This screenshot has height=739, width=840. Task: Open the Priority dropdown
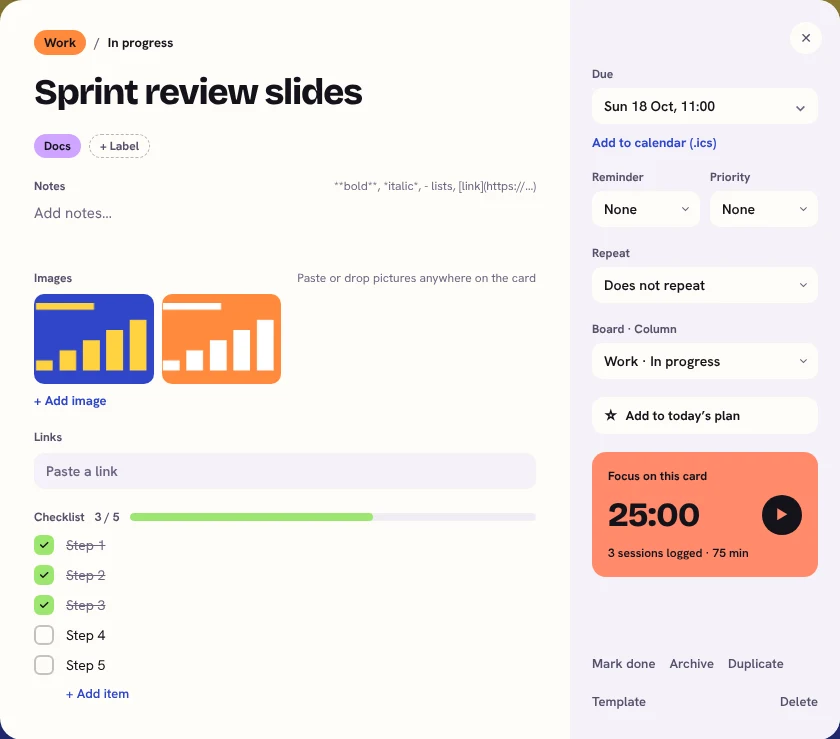point(763,209)
